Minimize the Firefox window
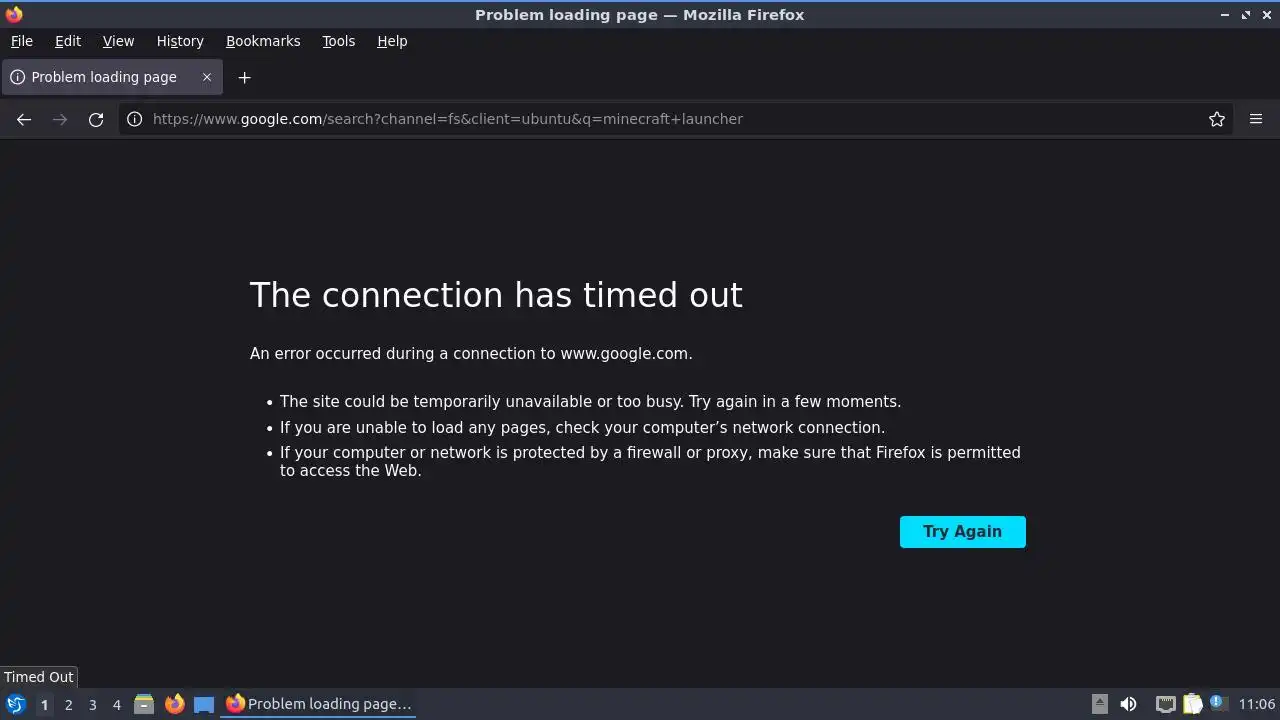This screenshot has height=720, width=1280. [x=1225, y=14]
